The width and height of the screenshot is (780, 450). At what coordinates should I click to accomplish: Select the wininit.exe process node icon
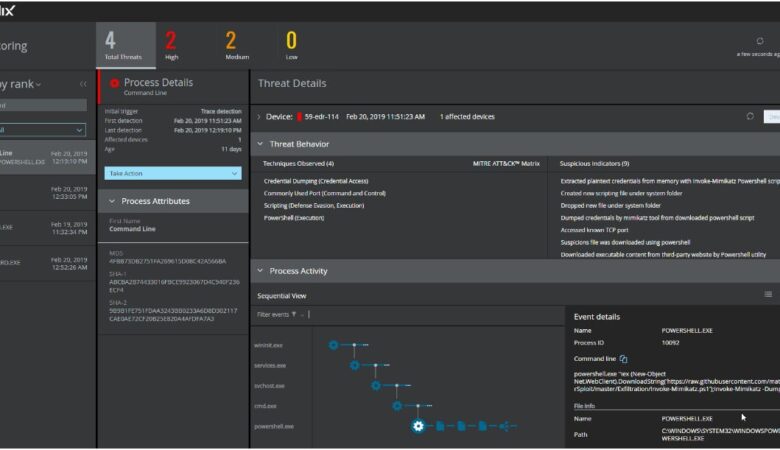point(332,345)
